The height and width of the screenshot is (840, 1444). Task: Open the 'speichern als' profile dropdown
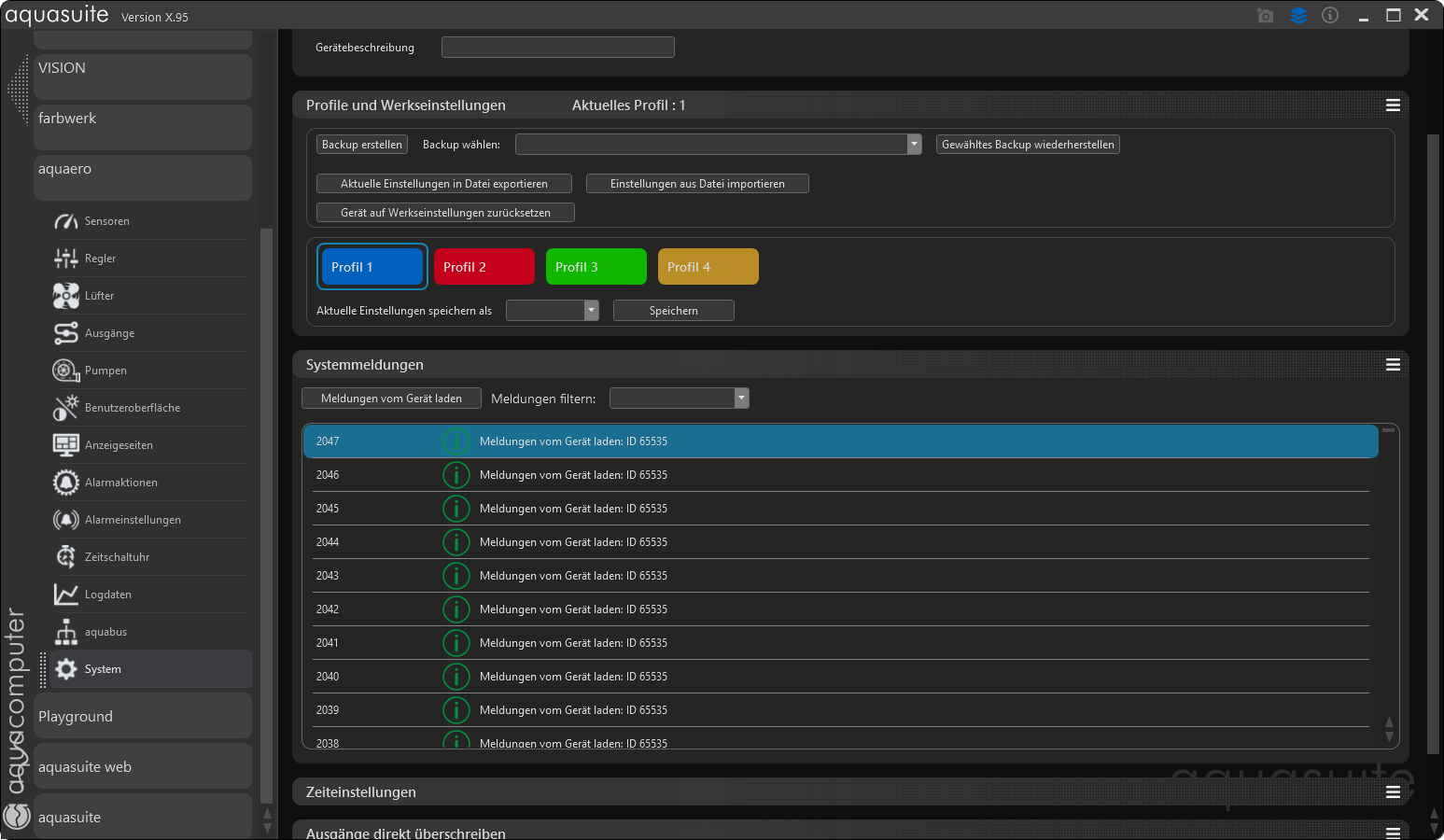click(x=553, y=311)
